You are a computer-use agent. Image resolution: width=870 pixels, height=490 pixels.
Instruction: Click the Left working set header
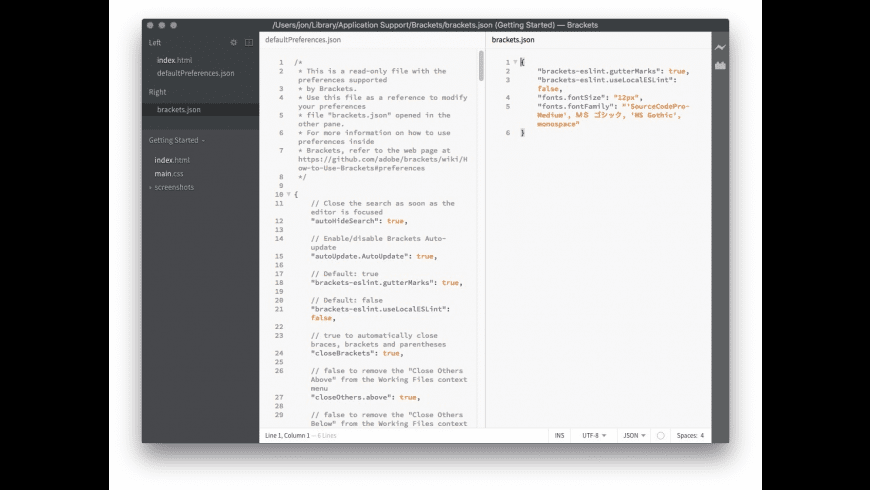[155, 43]
